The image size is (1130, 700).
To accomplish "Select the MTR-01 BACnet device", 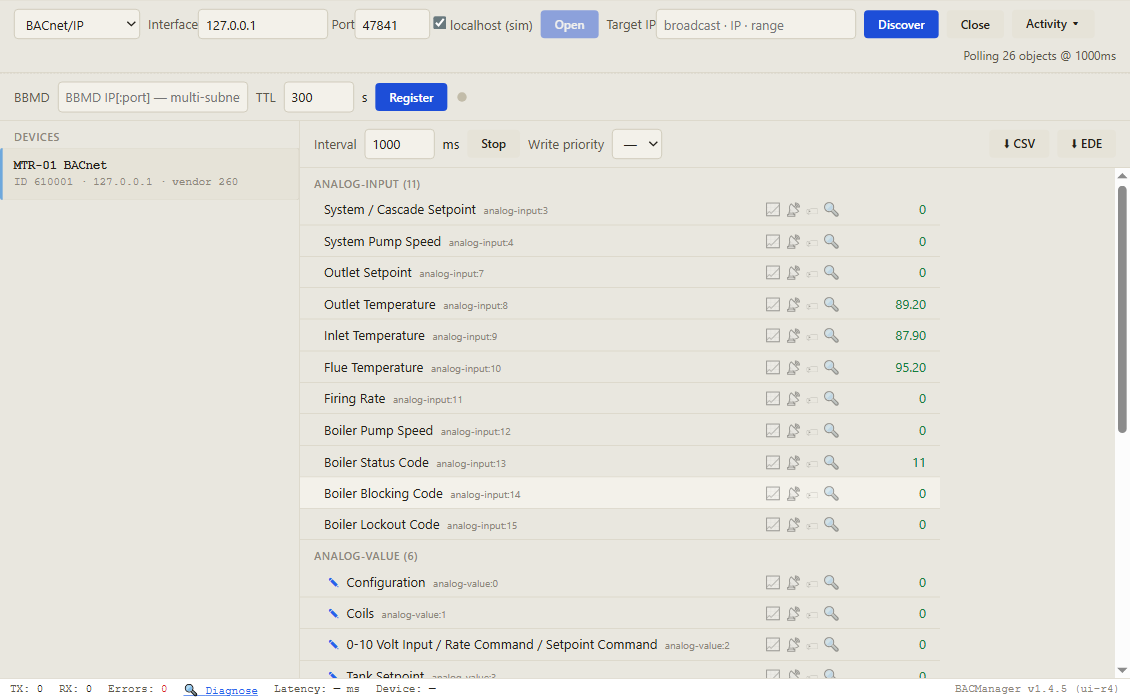I will (150, 174).
